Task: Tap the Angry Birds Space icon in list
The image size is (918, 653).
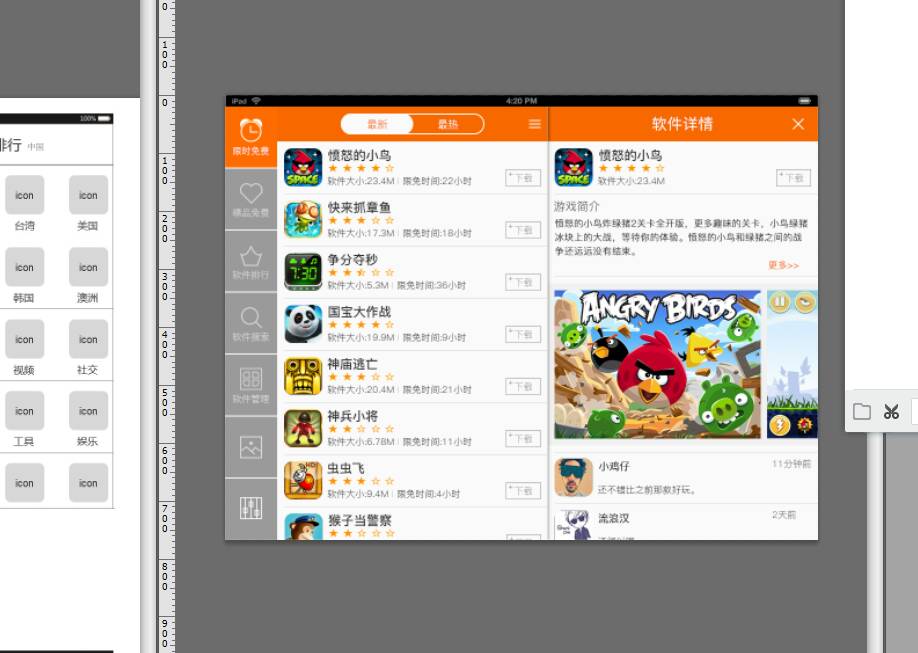Action: pos(303,167)
